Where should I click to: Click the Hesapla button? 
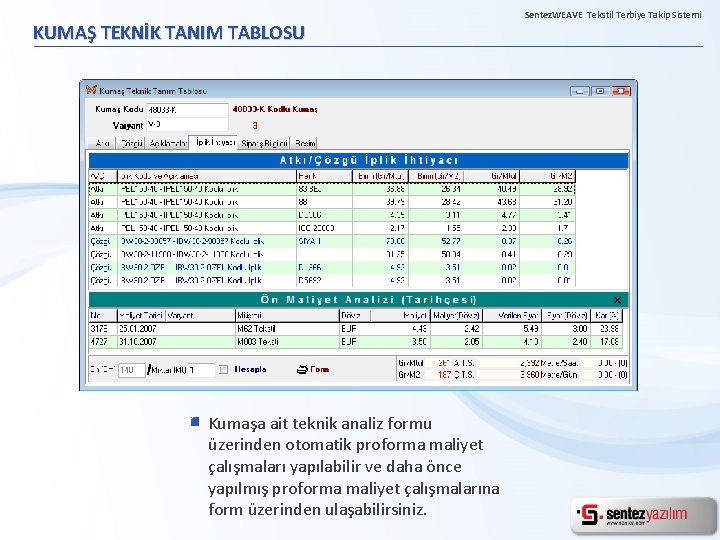click(250, 369)
